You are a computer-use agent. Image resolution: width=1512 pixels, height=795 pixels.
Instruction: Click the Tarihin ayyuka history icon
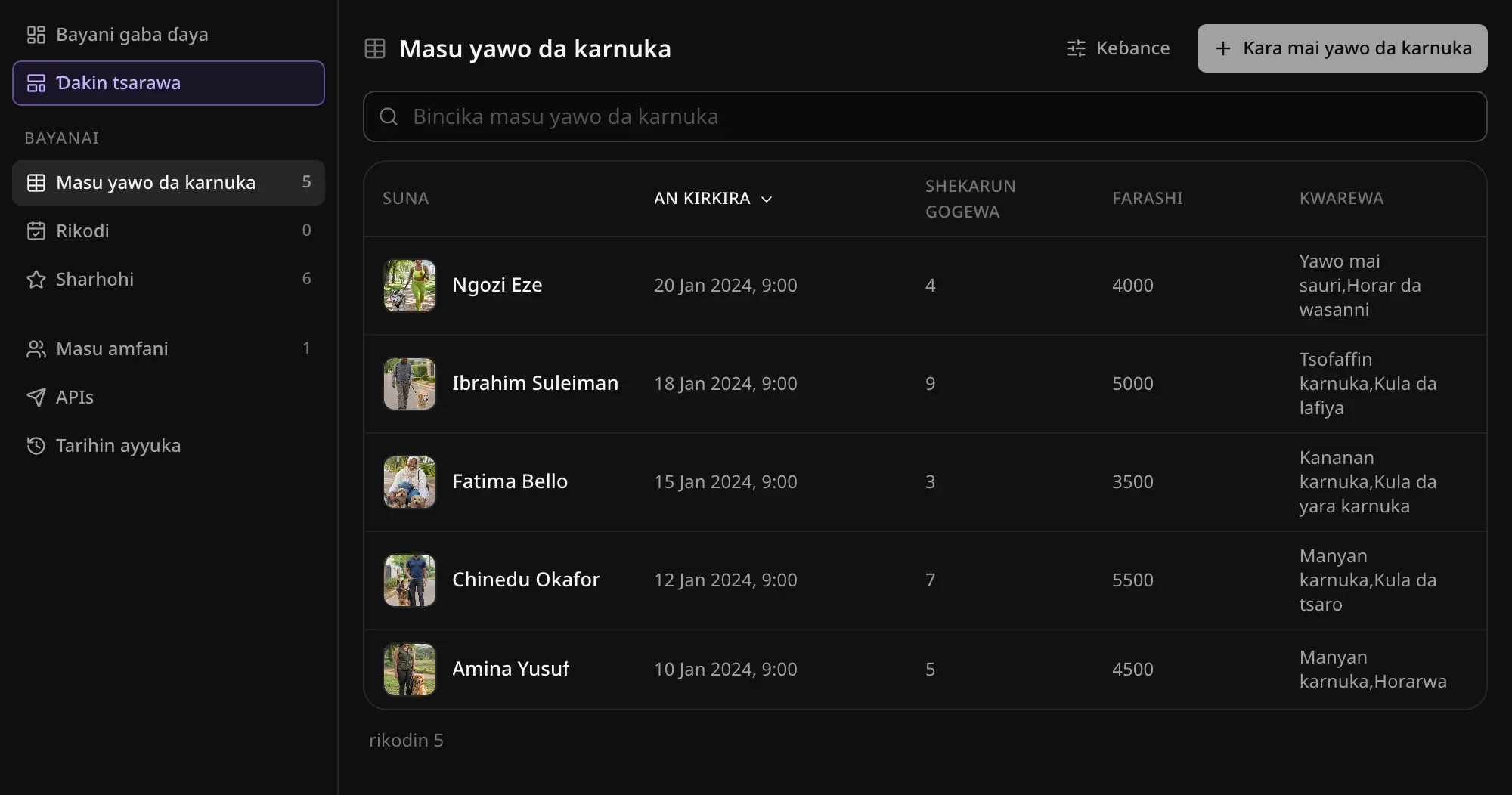click(x=36, y=446)
